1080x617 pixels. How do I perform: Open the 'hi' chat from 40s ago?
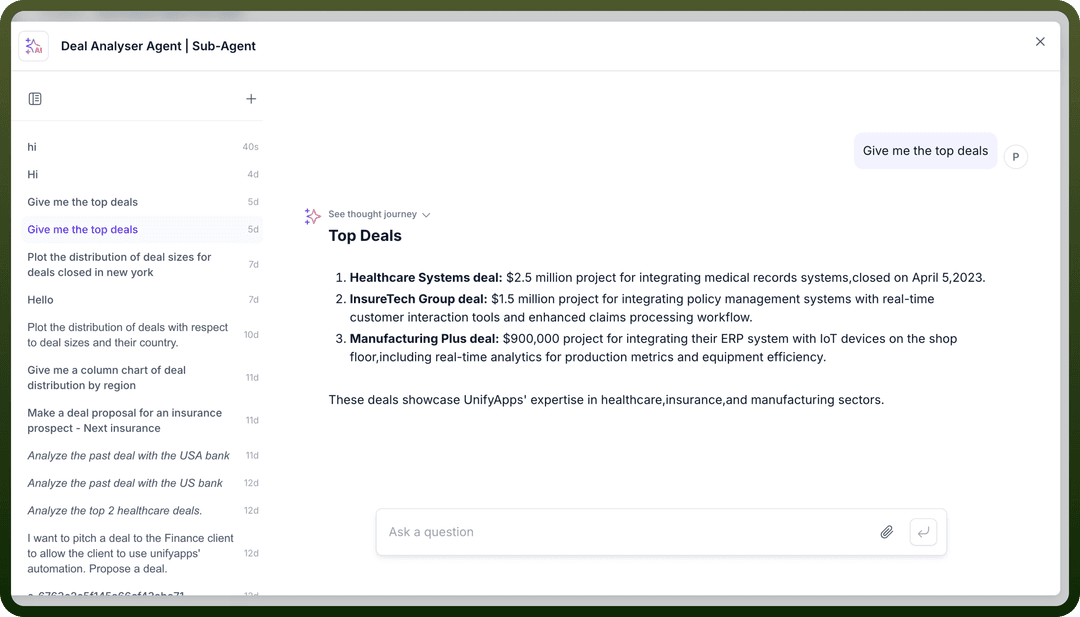[x=143, y=147]
